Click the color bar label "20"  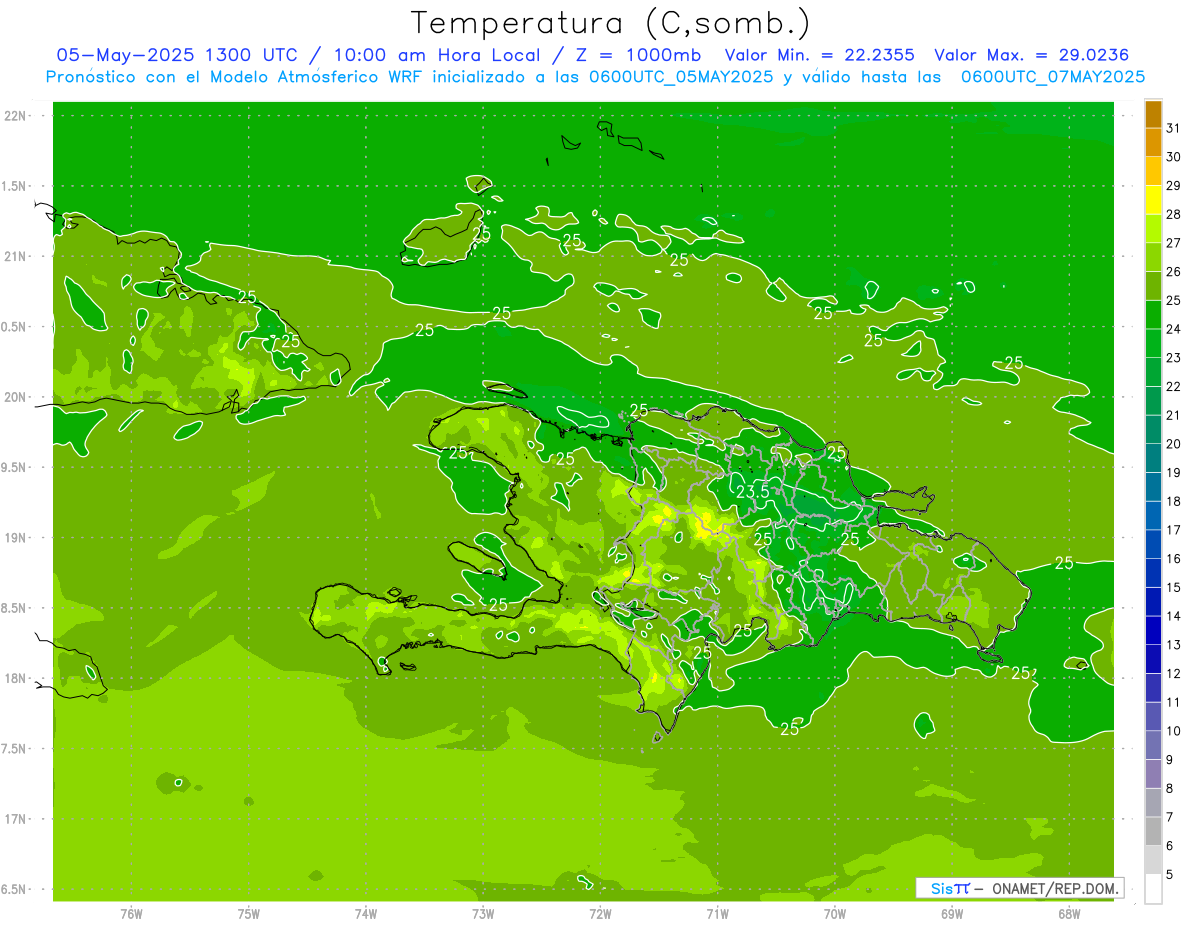coord(1174,444)
